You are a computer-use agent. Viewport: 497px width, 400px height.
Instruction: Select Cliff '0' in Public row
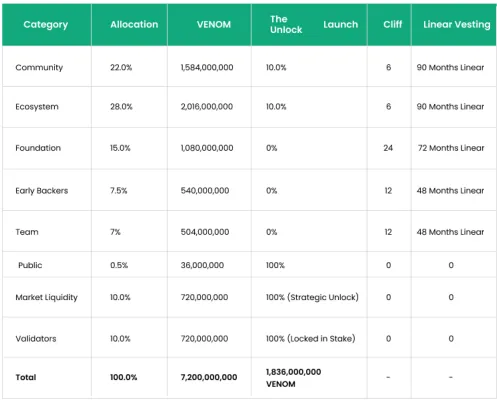(388, 265)
